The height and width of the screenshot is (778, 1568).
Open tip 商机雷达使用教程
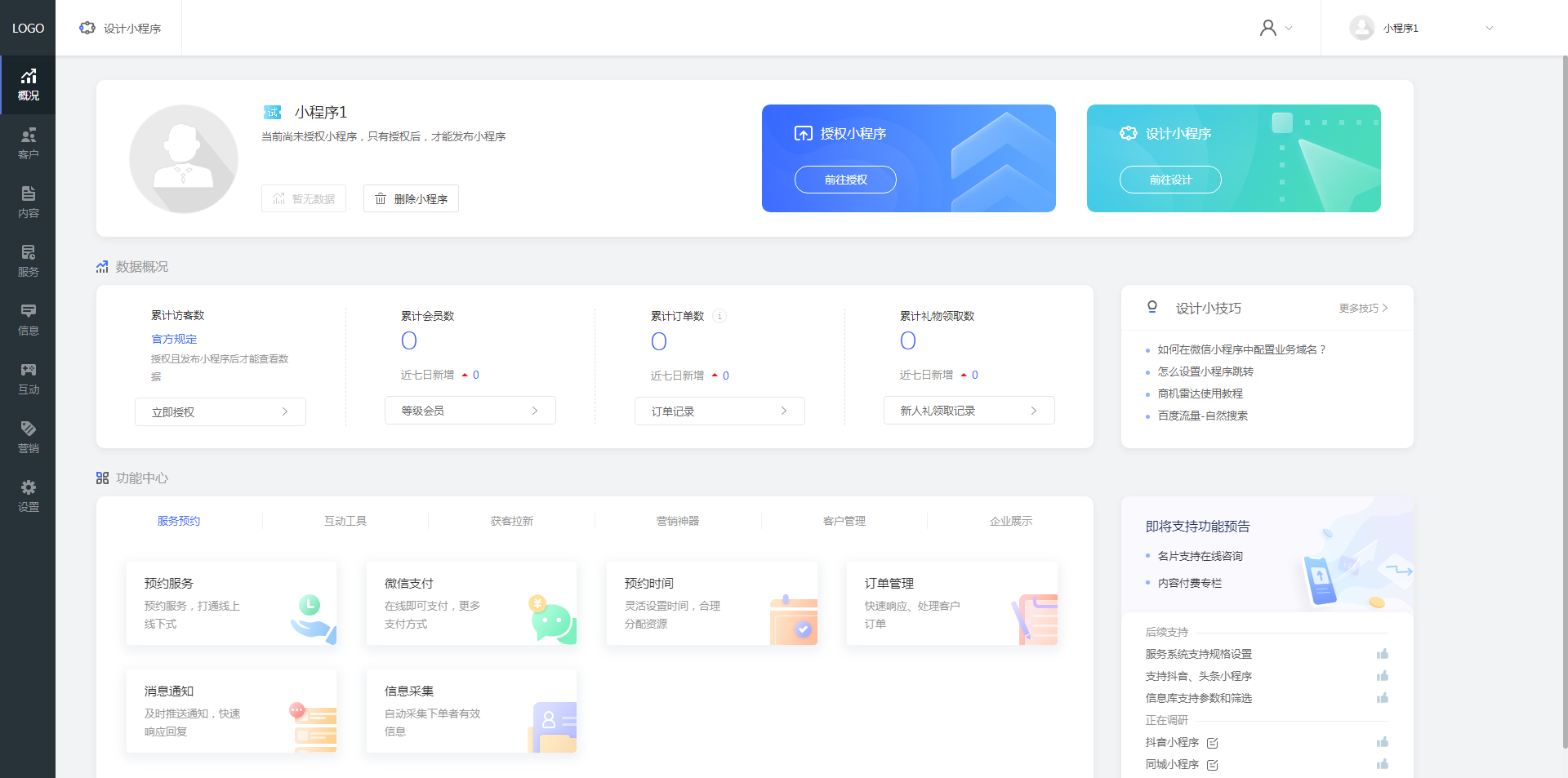pyautogui.click(x=1200, y=393)
